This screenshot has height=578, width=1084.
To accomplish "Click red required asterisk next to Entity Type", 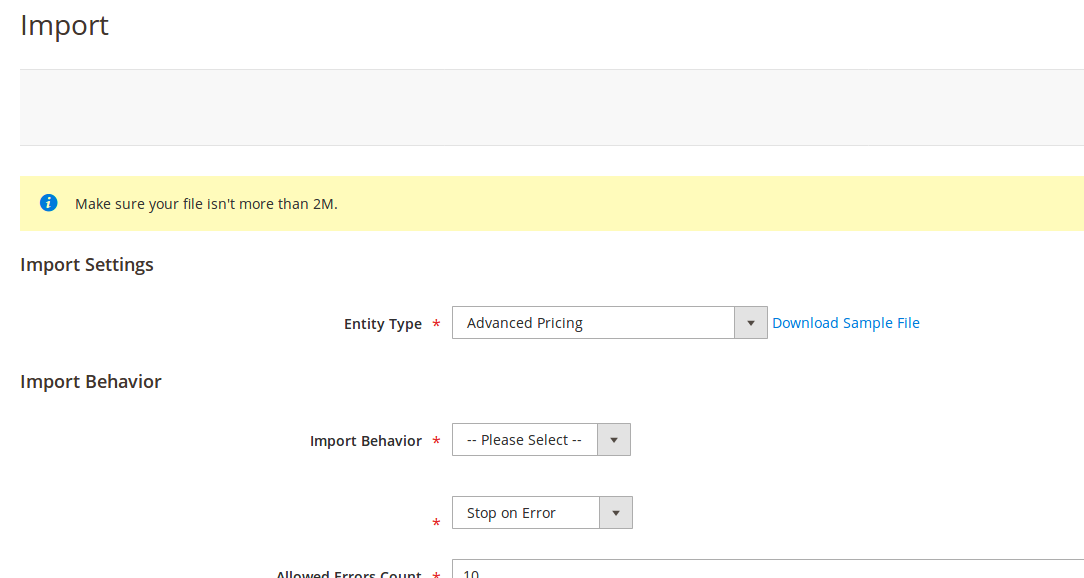I will point(436,325).
